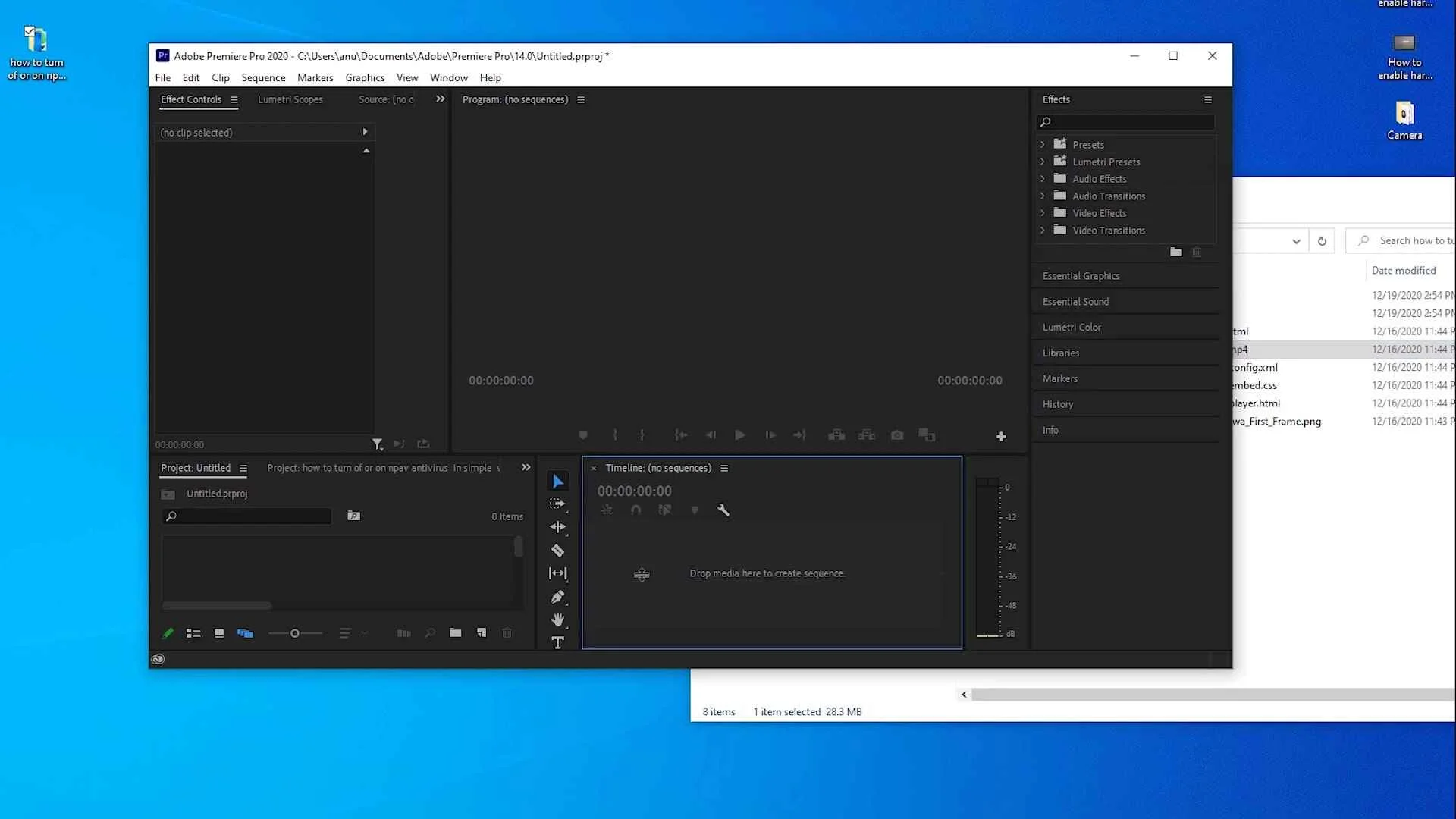Screen dimensions: 1456x819
Task: Click horizontal scrollbar in Project panel
Action: click(x=217, y=606)
